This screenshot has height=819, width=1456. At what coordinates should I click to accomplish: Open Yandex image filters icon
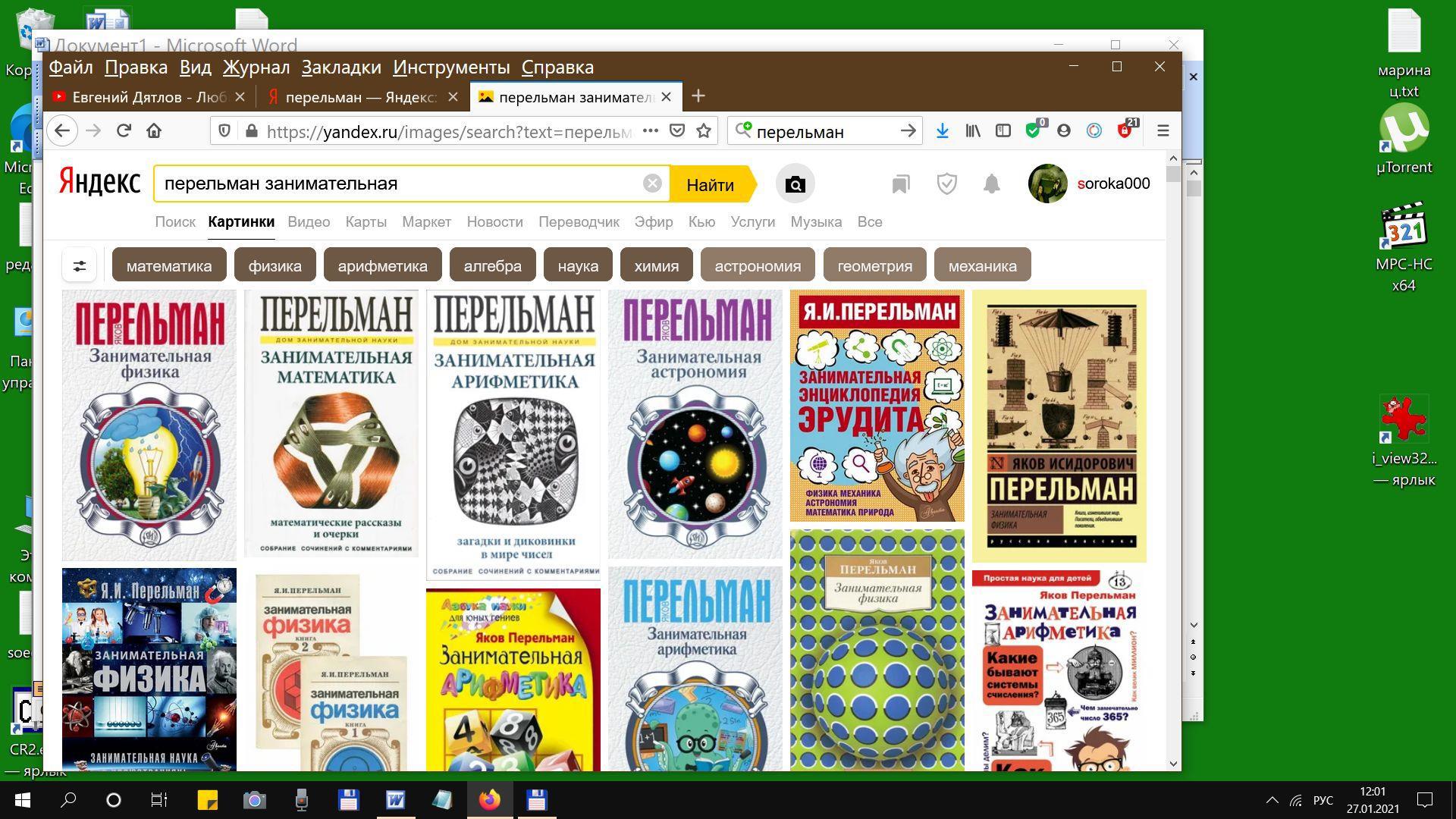(79, 265)
